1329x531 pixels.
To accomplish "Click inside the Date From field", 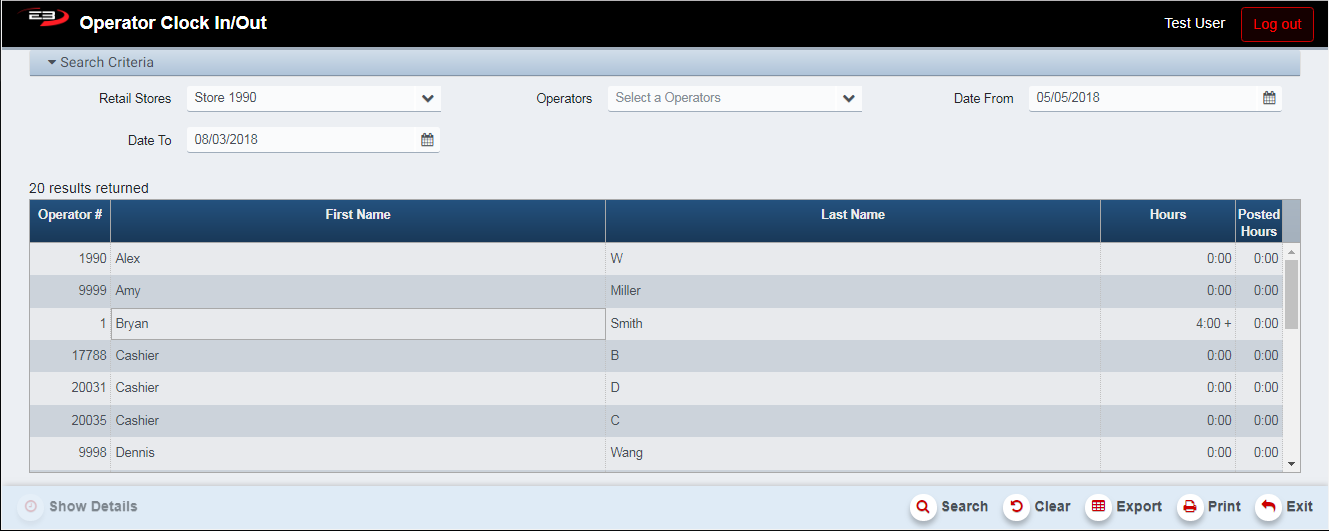I will coord(1140,98).
